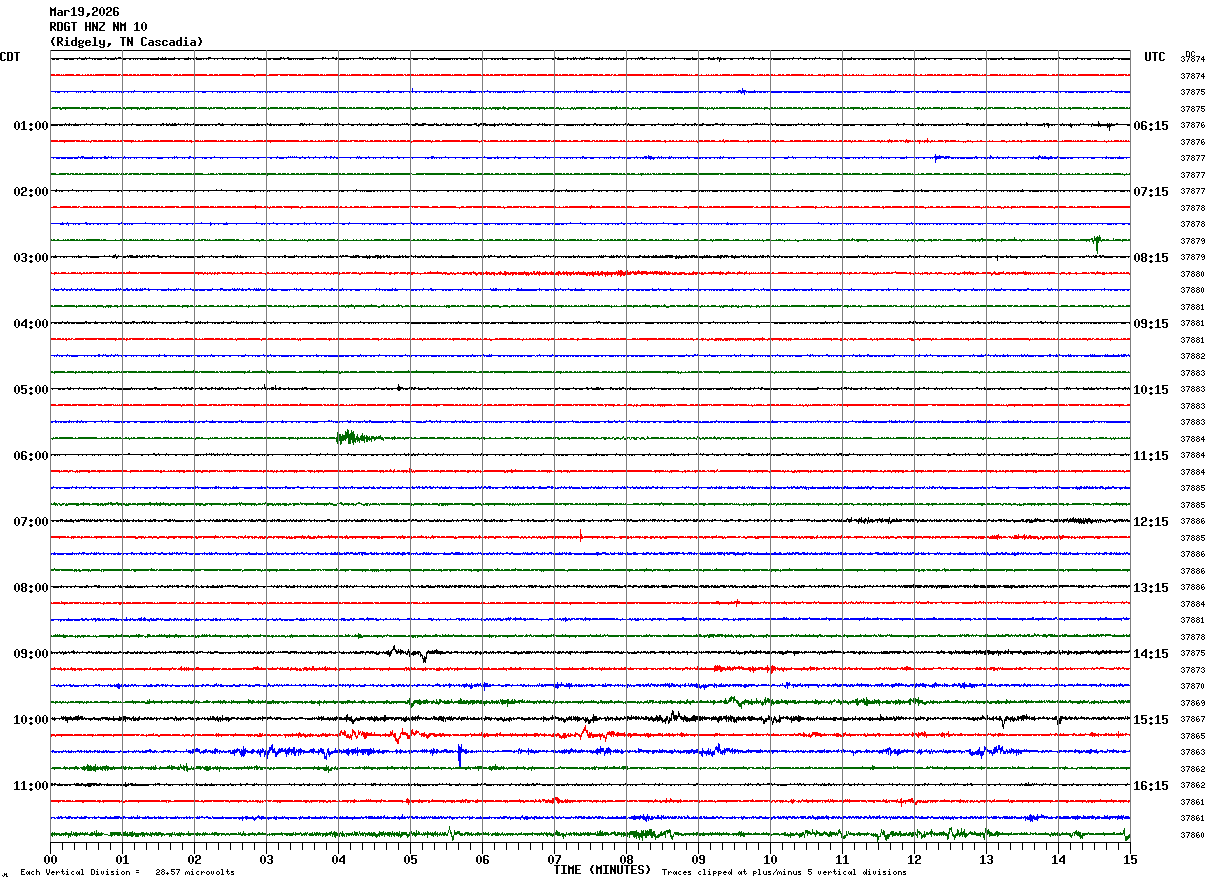Click minute 14 on the time axis

point(1058,859)
